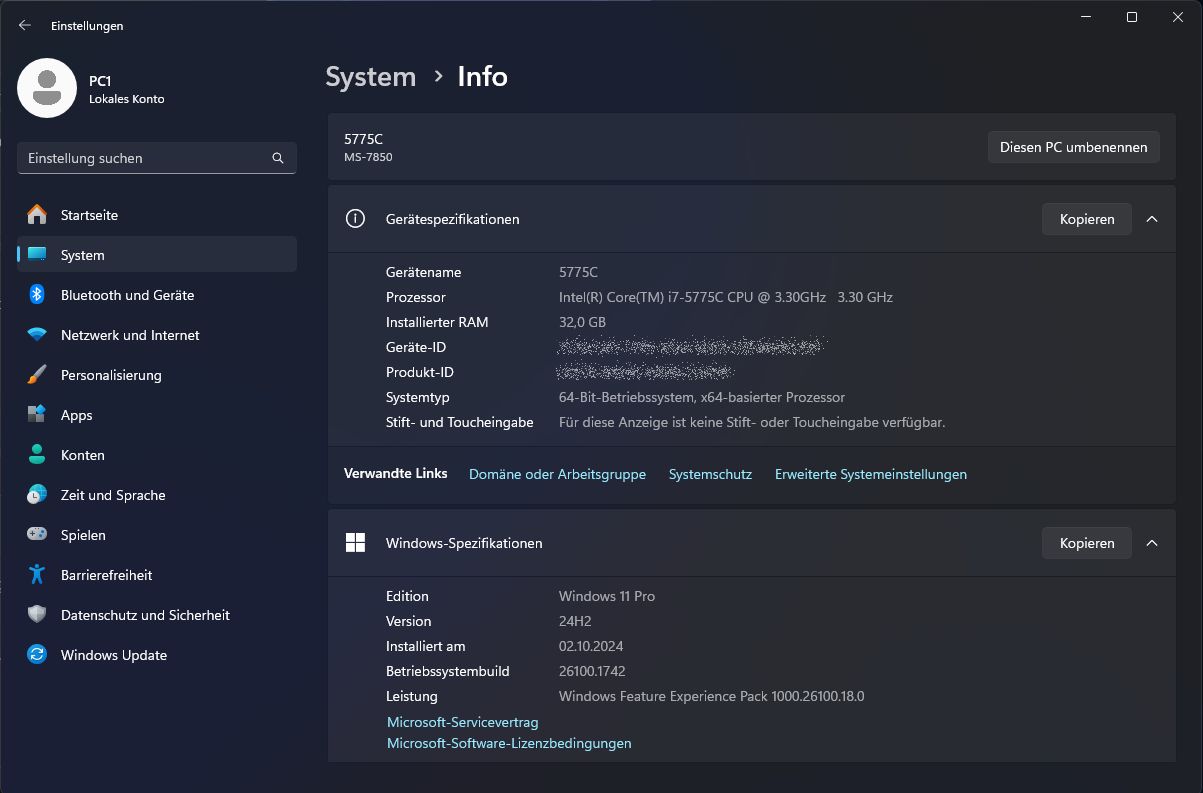Copy Windows-Spezifikationen with Kopieren button
This screenshot has height=793, width=1203.
1087,543
